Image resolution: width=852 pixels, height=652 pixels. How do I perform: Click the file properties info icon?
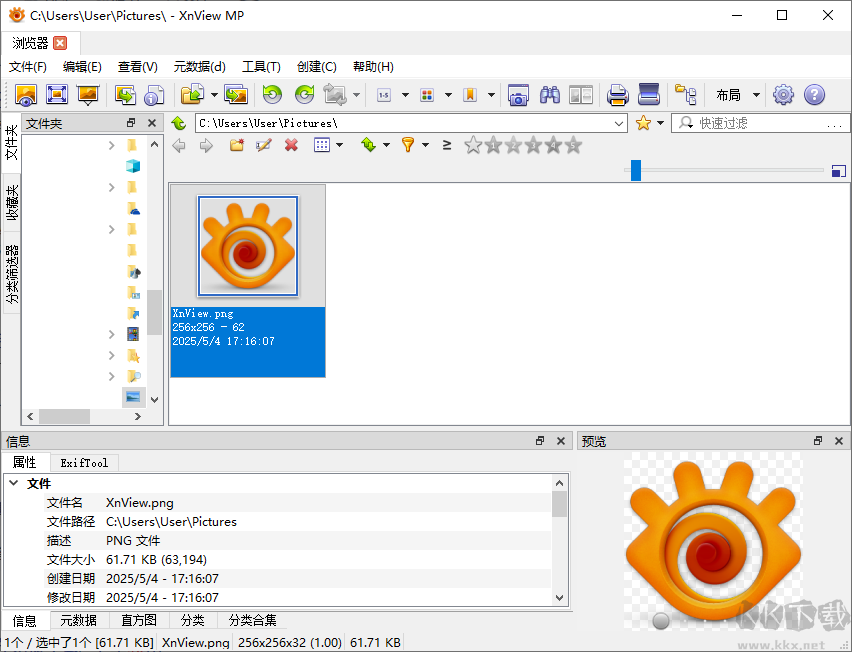(x=154, y=95)
